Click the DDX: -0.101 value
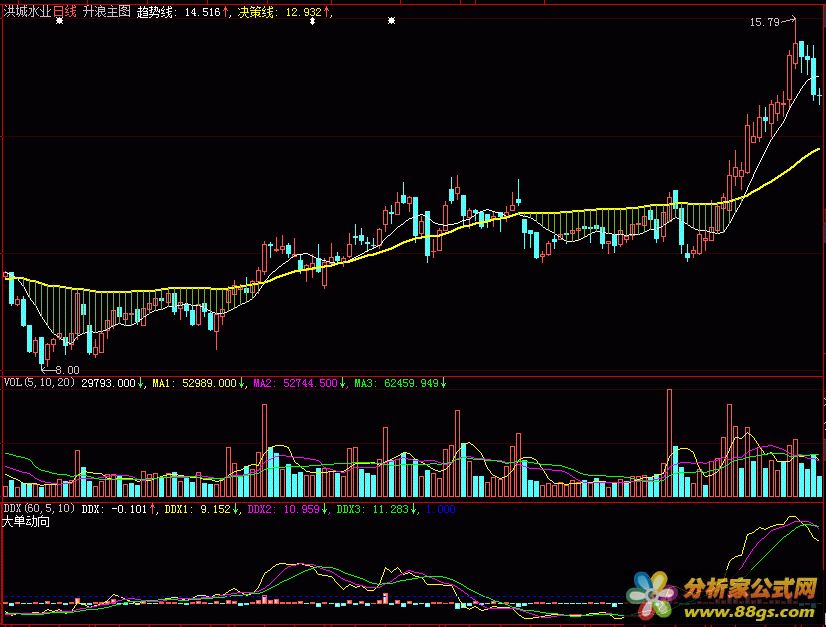826x627 pixels. [114, 509]
